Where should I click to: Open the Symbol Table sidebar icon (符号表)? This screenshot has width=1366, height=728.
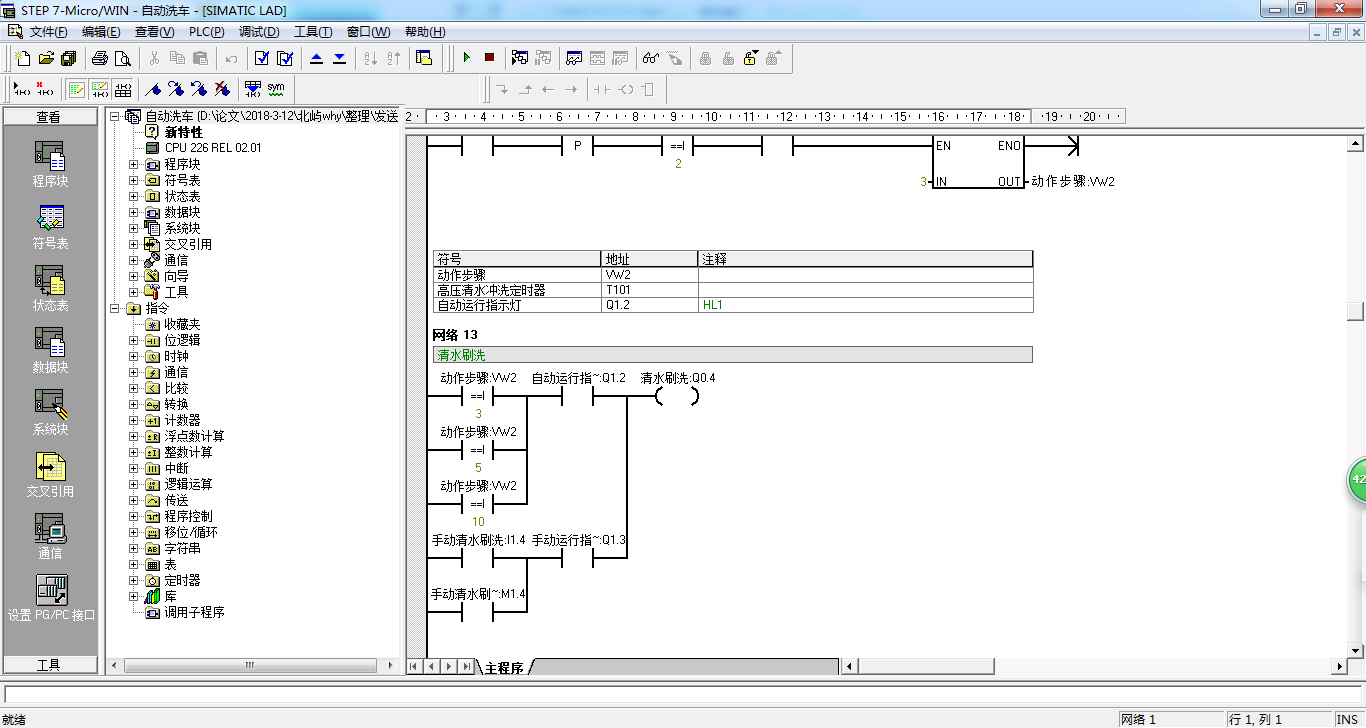click(x=50, y=227)
